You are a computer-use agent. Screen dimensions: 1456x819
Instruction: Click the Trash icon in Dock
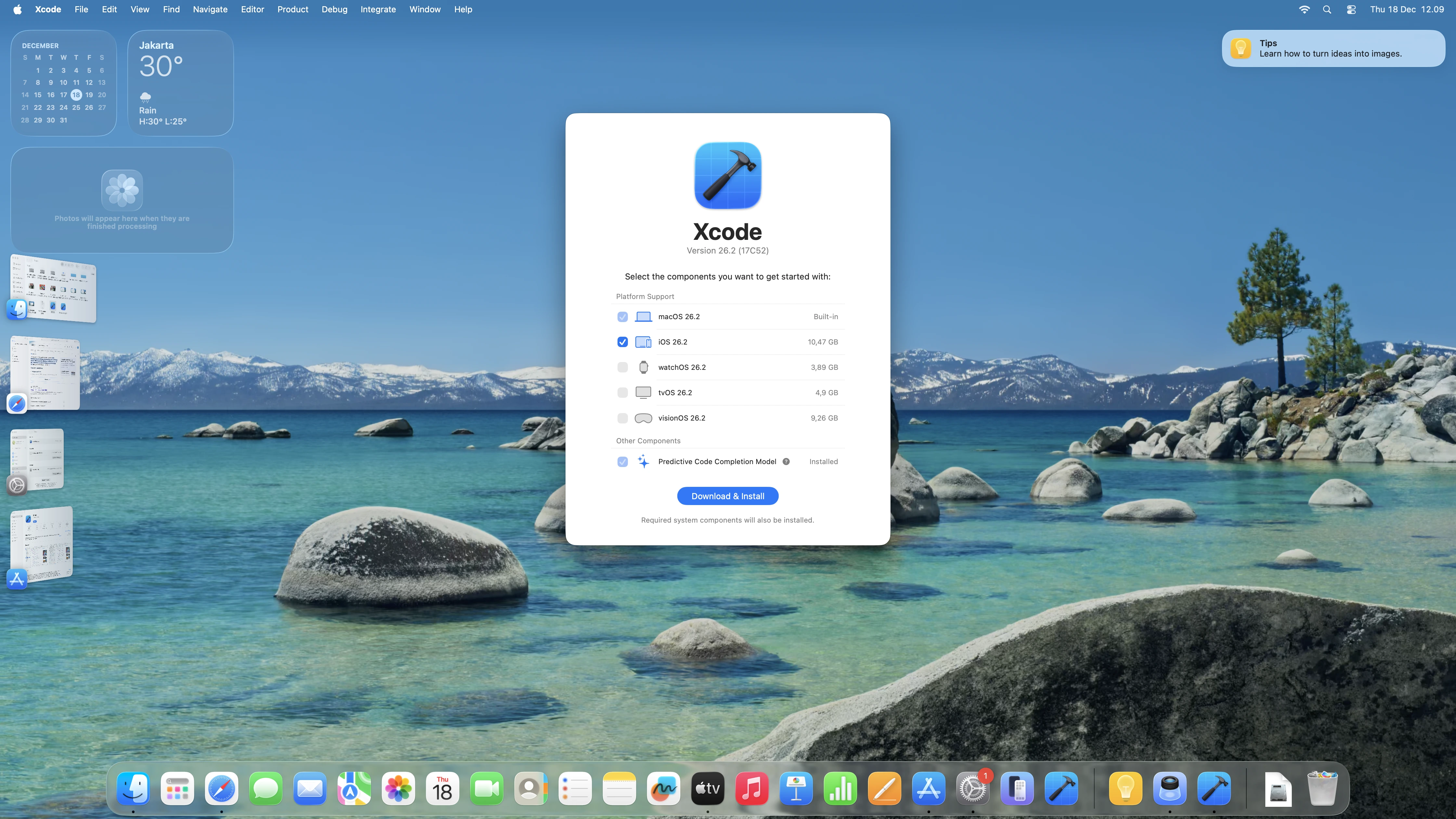(x=1322, y=788)
